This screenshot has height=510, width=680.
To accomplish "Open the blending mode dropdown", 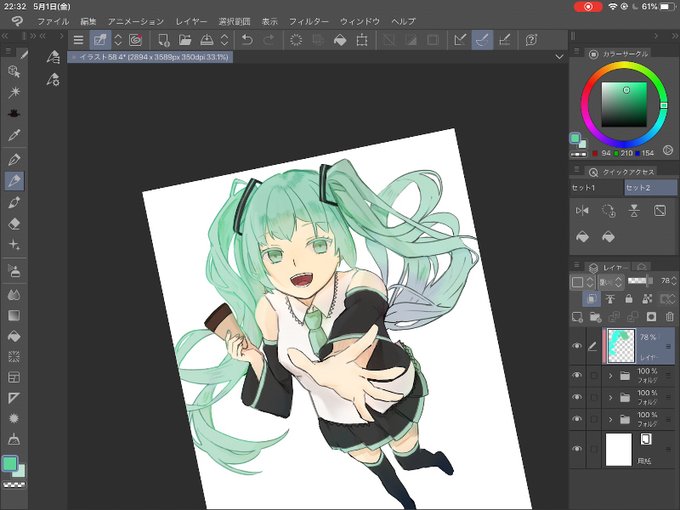I will pyautogui.click(x=611, y=282).
